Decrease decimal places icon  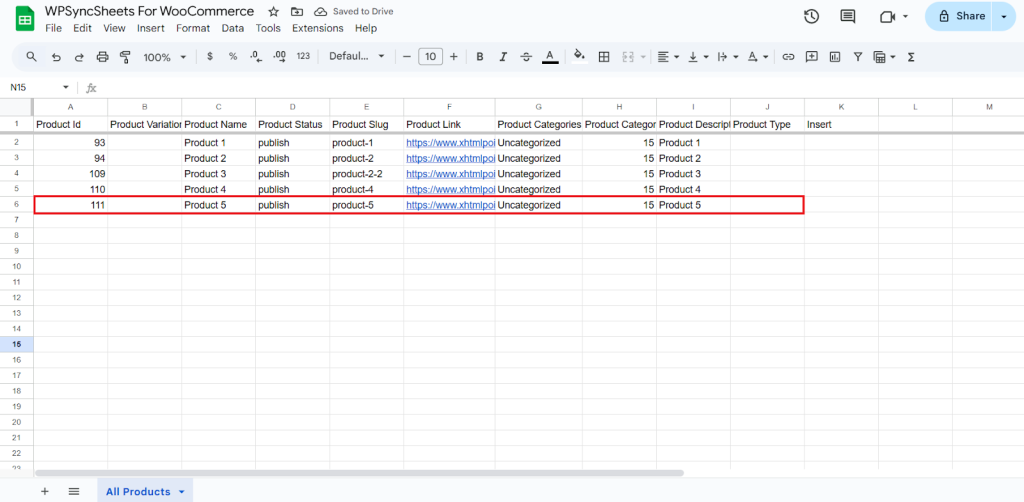coord(256,57)
